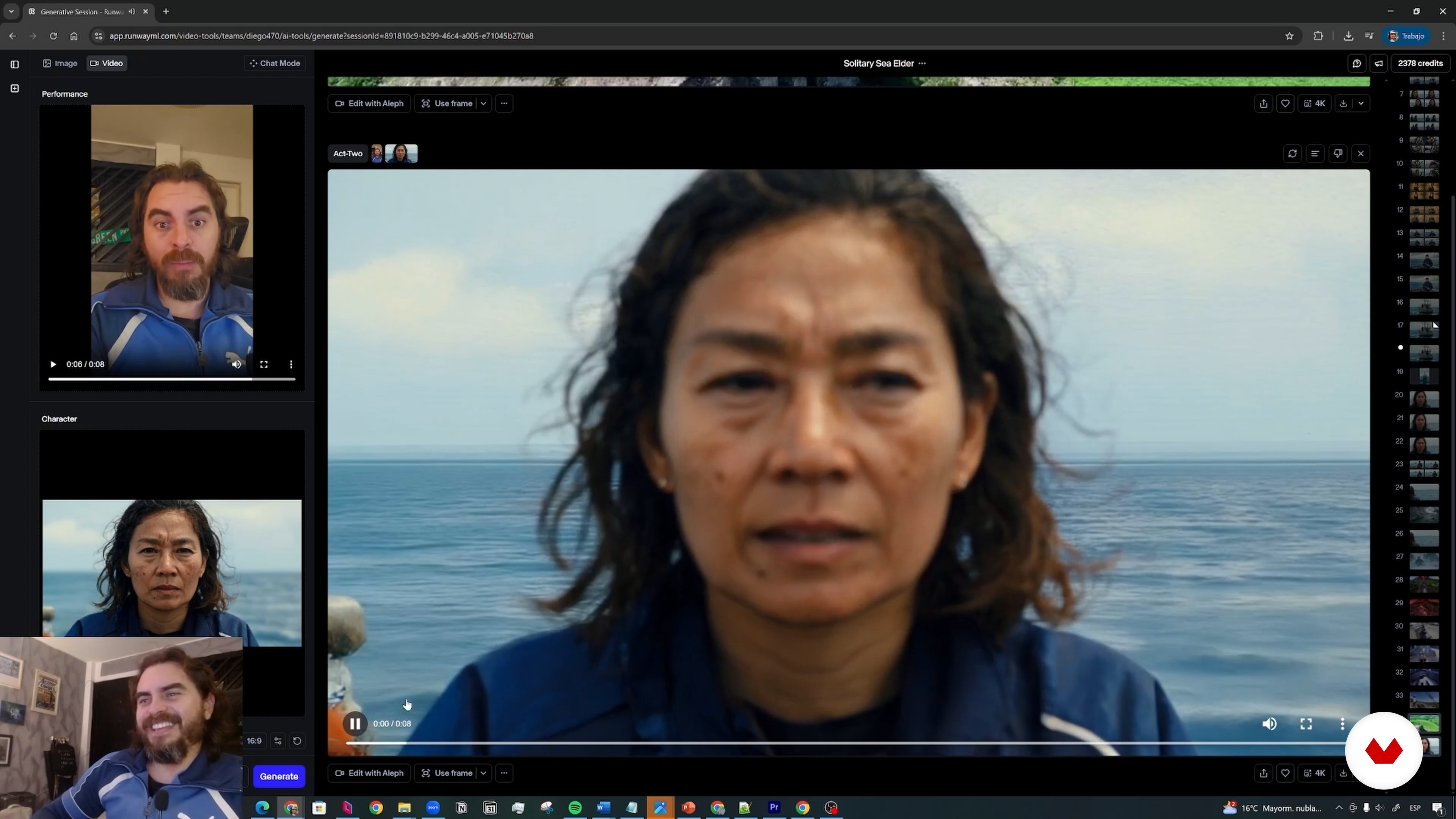The width and height of the screenshot is (1456, 819).
Task: Share the Act-Two video via bottom share icon
Action: coord(1264,773)
